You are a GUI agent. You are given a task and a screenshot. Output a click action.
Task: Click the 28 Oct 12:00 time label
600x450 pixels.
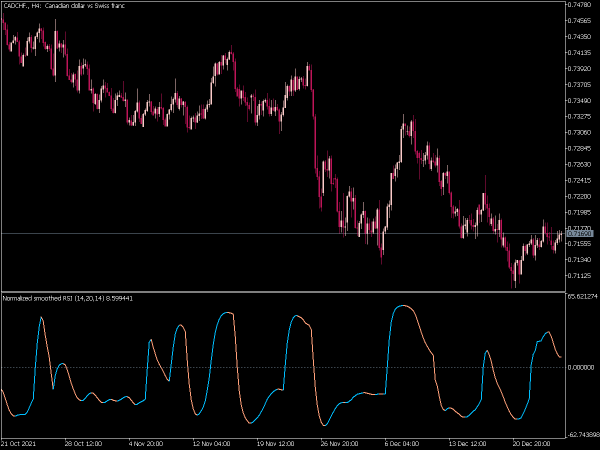83,443
